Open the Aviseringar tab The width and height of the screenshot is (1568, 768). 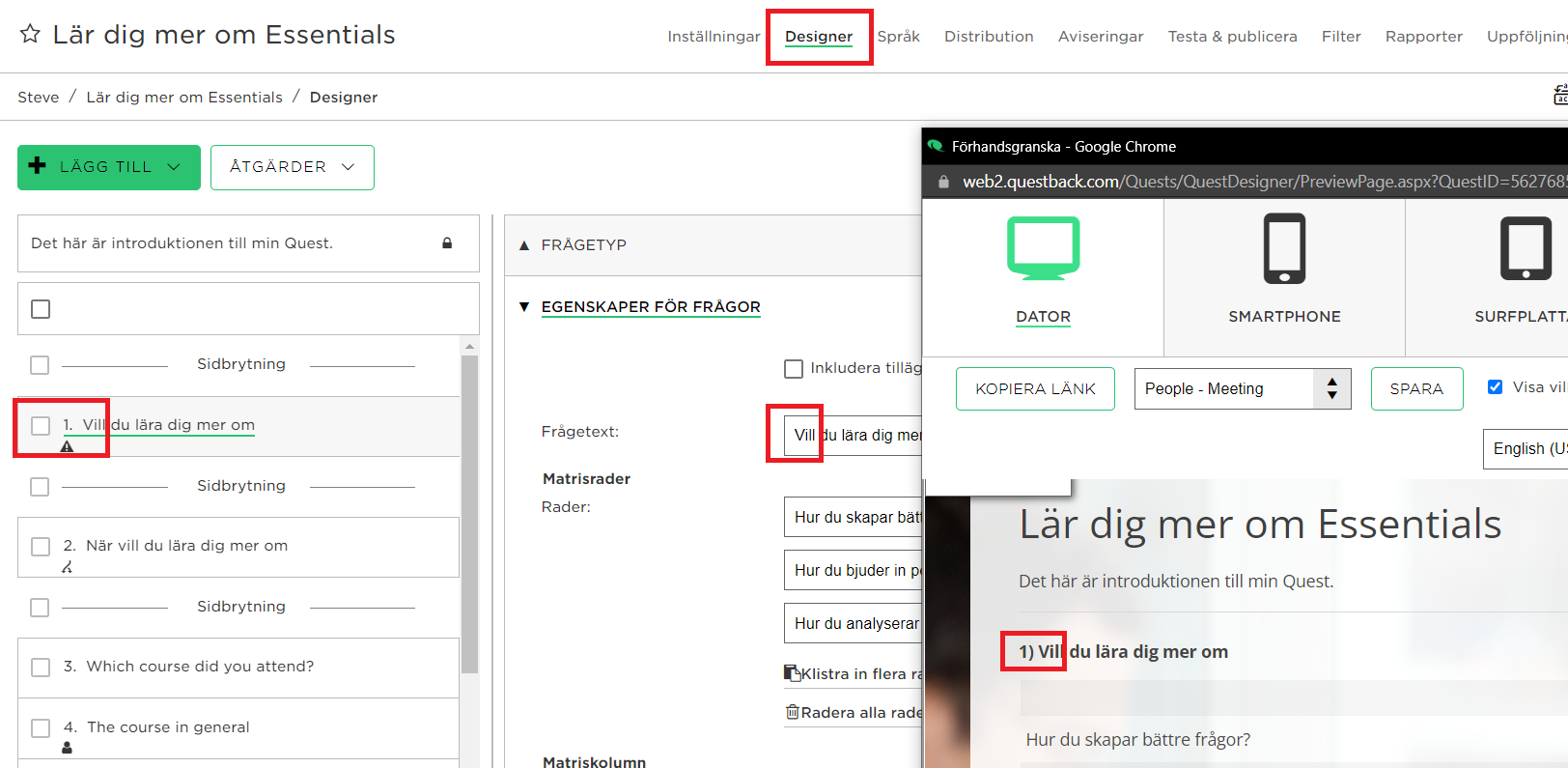(x=1101, y=37)
